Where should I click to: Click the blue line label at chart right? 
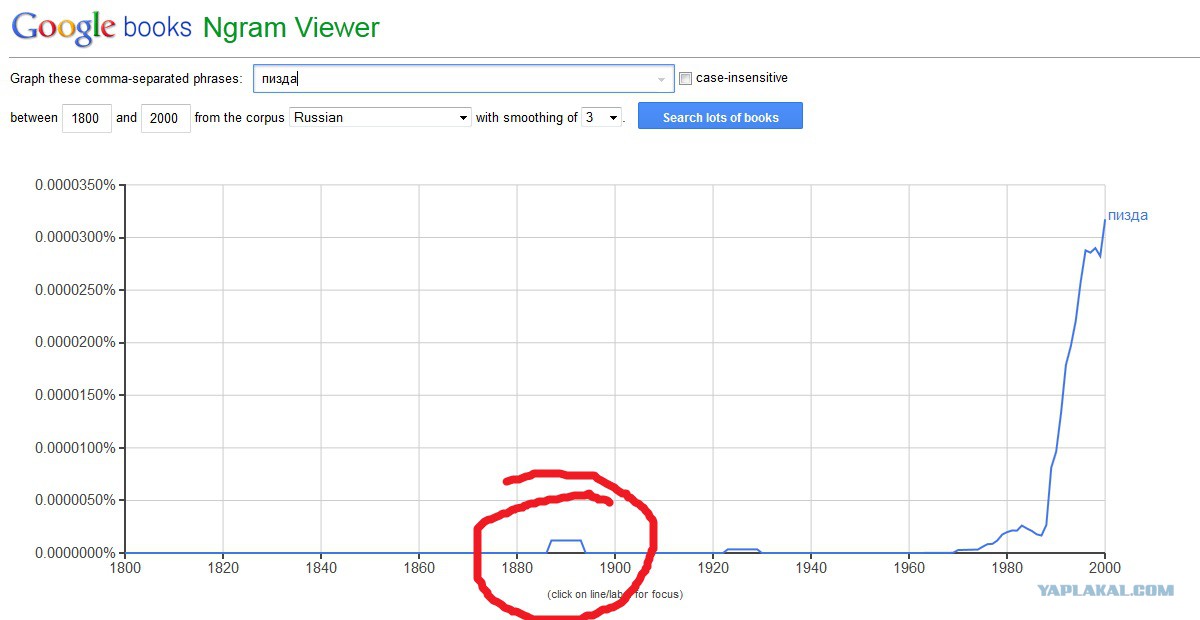point(1128,215)
